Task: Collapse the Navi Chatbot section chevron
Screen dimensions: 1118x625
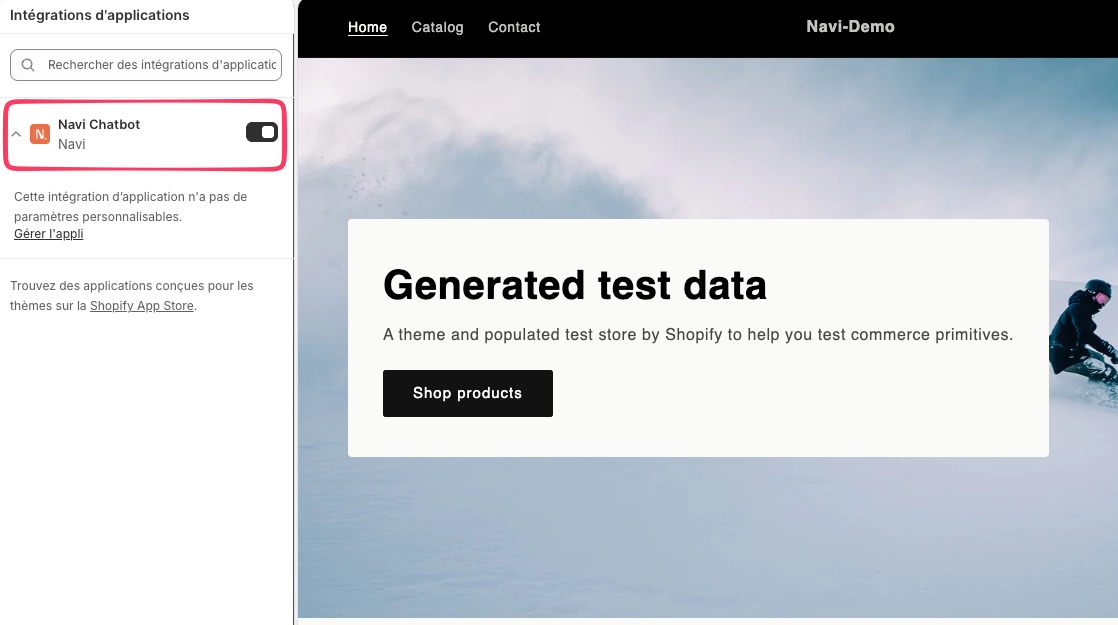Action: (x=16, y=134)
